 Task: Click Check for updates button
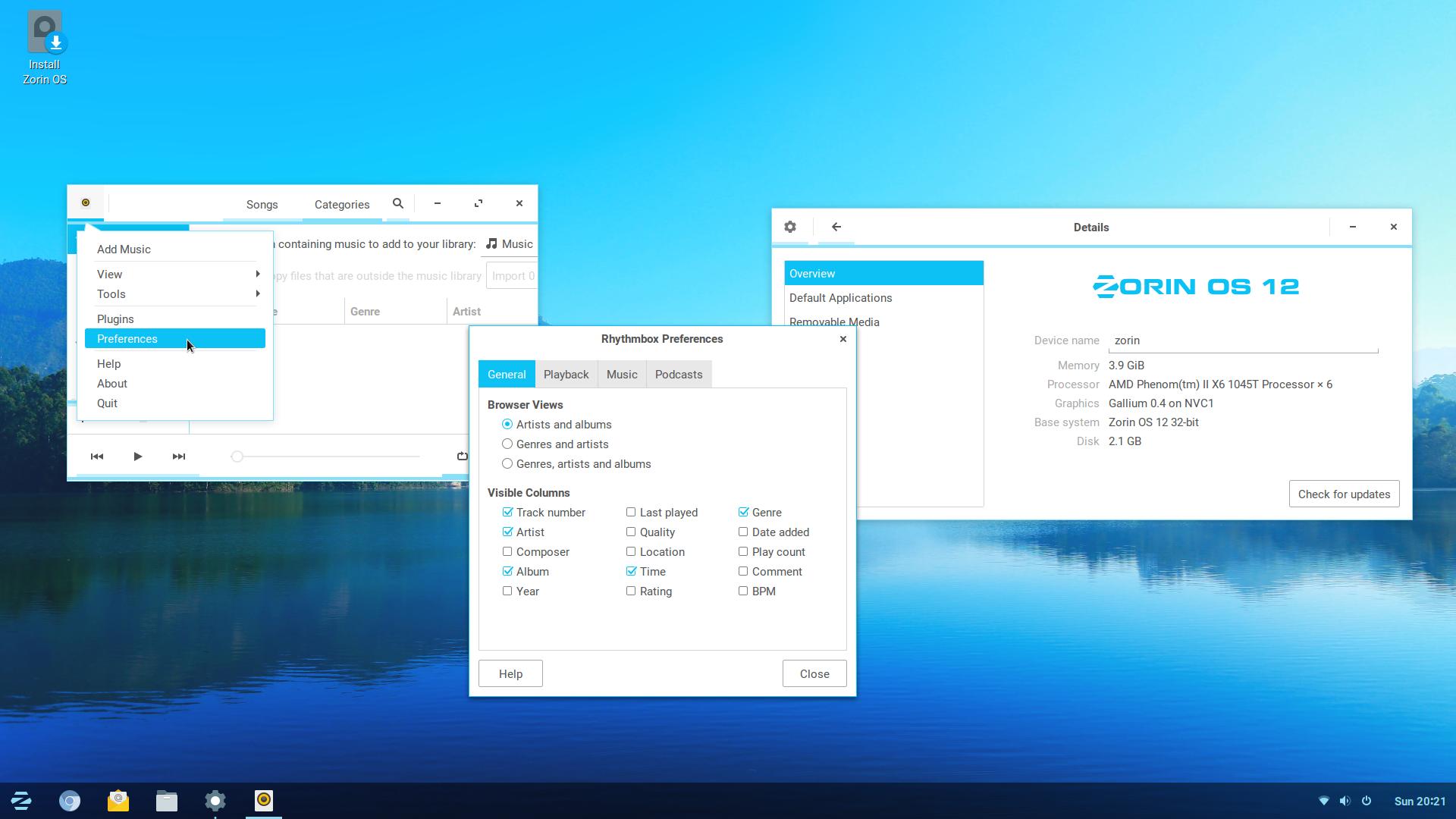pos(1343,494)
